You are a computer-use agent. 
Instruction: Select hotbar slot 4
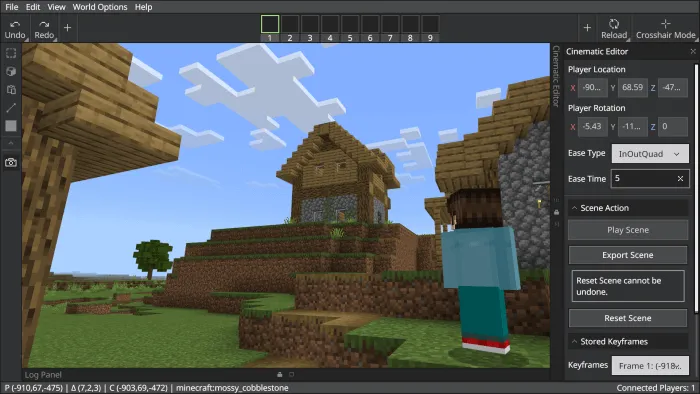(330, 25)
